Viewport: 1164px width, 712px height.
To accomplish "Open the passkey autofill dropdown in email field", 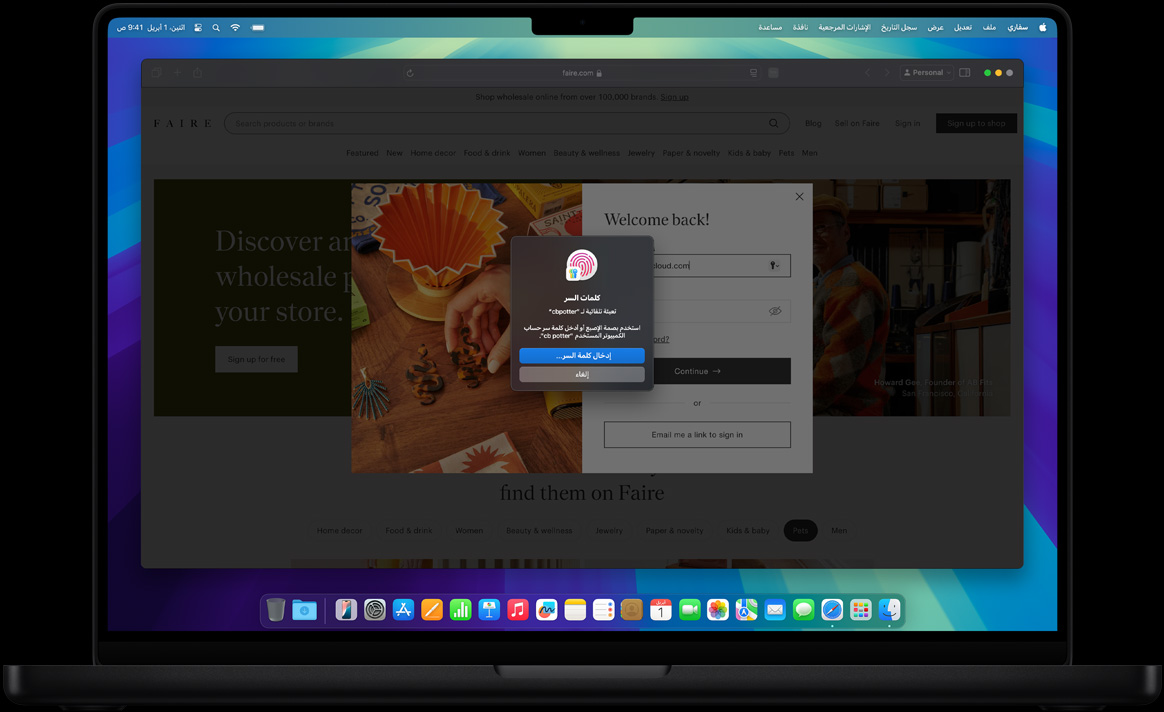I will [x=774, y=266].
